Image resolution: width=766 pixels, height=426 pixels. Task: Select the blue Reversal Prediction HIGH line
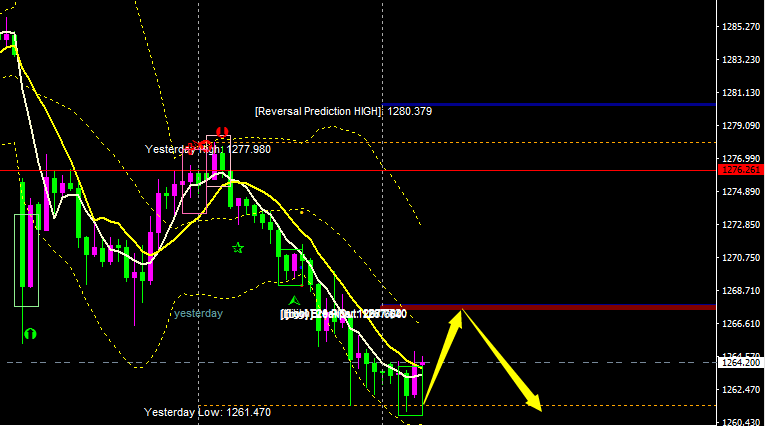tap(549, 105)
